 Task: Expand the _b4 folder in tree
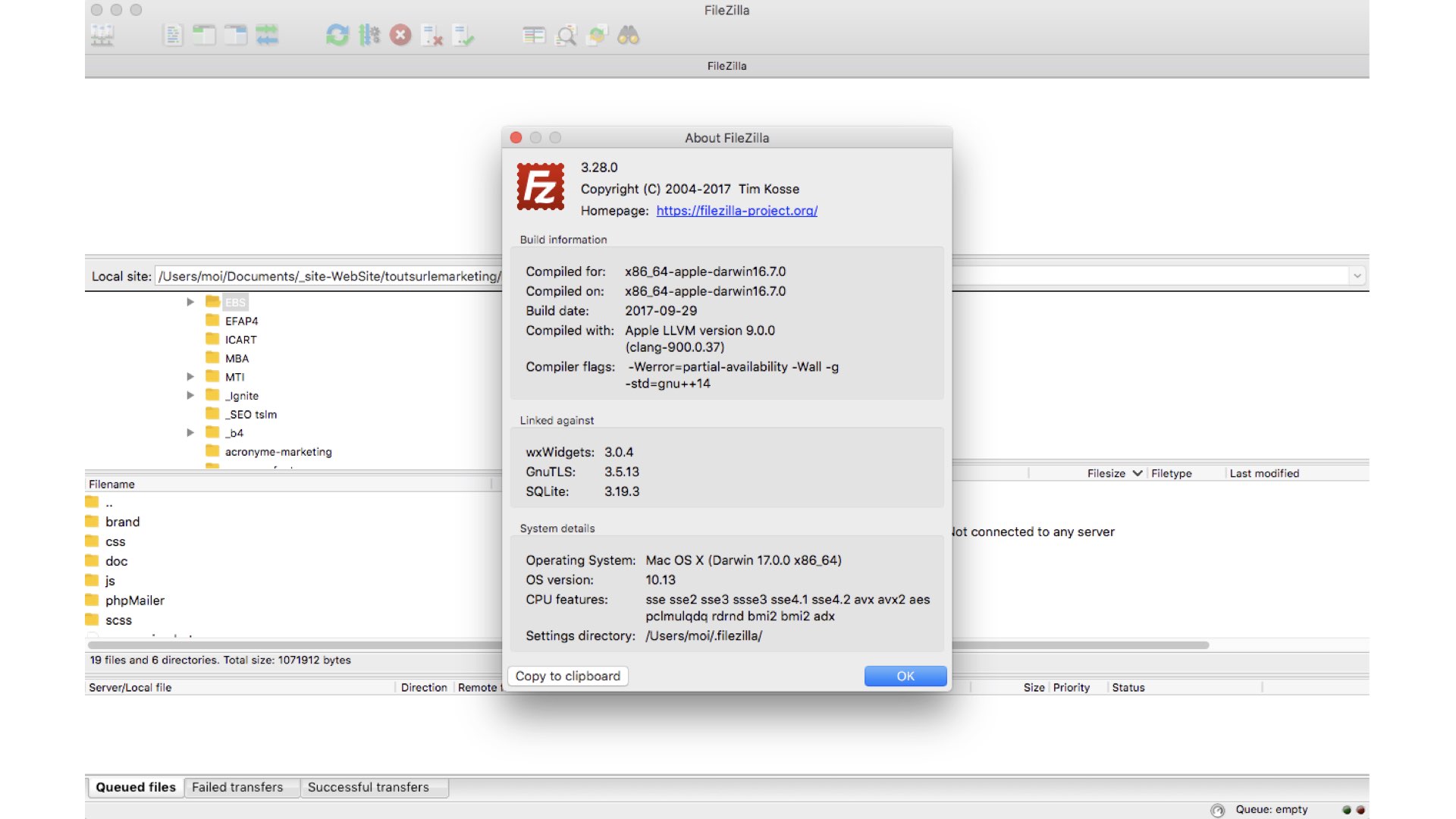[x=190, y=432]
